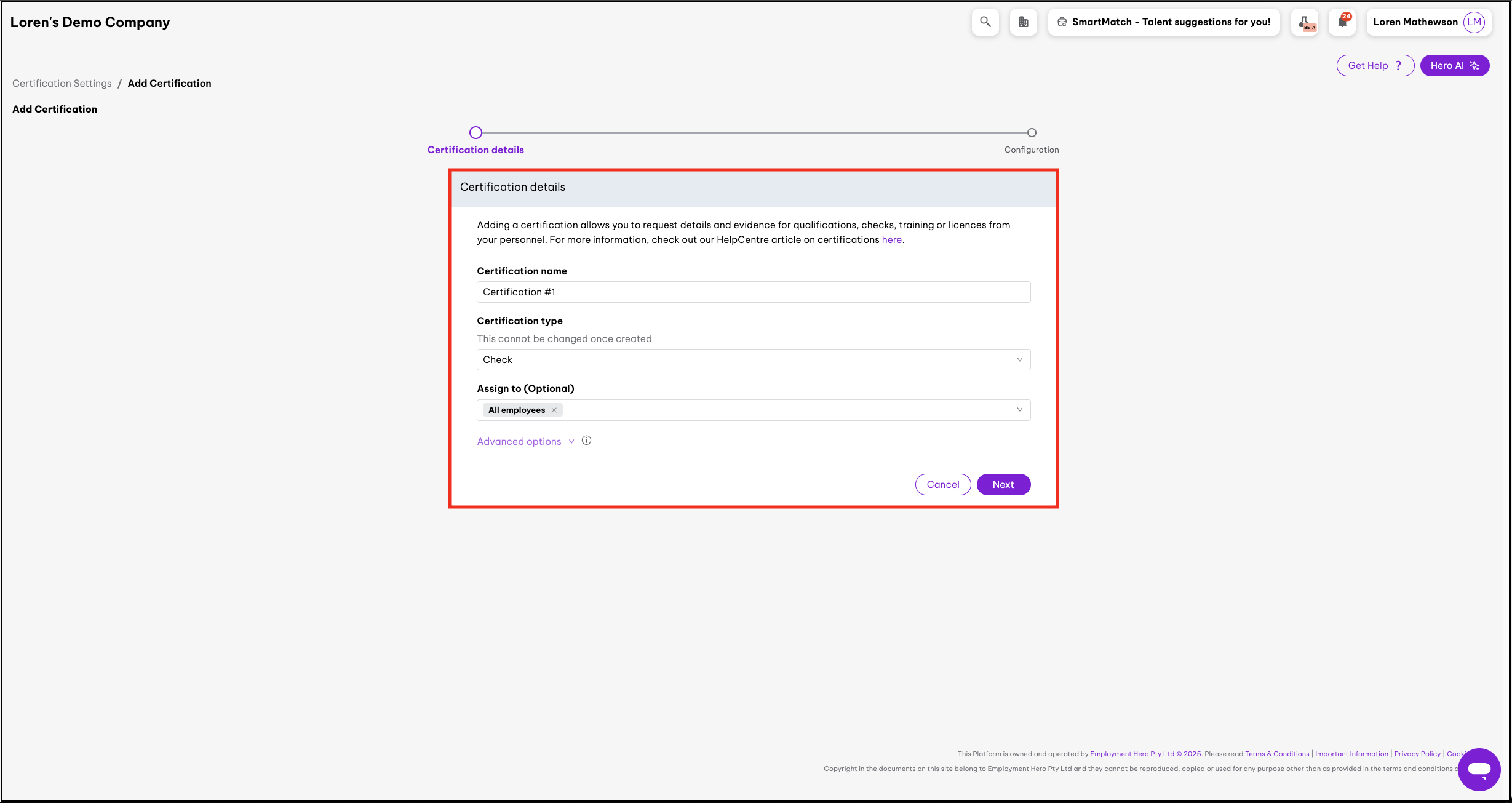The width and height of the screenshot is (1512, 803).
Task: Open the notifications bell icon
Action: click(x=1342, y=22)
